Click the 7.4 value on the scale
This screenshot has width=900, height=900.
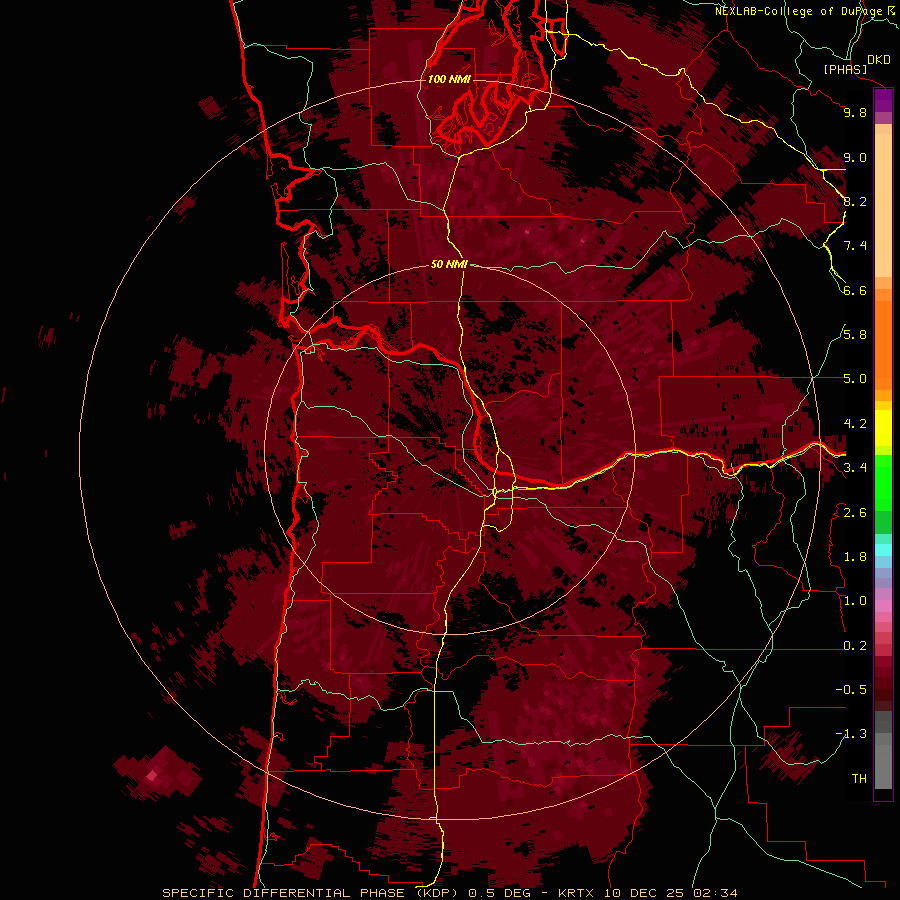point(855,246)
